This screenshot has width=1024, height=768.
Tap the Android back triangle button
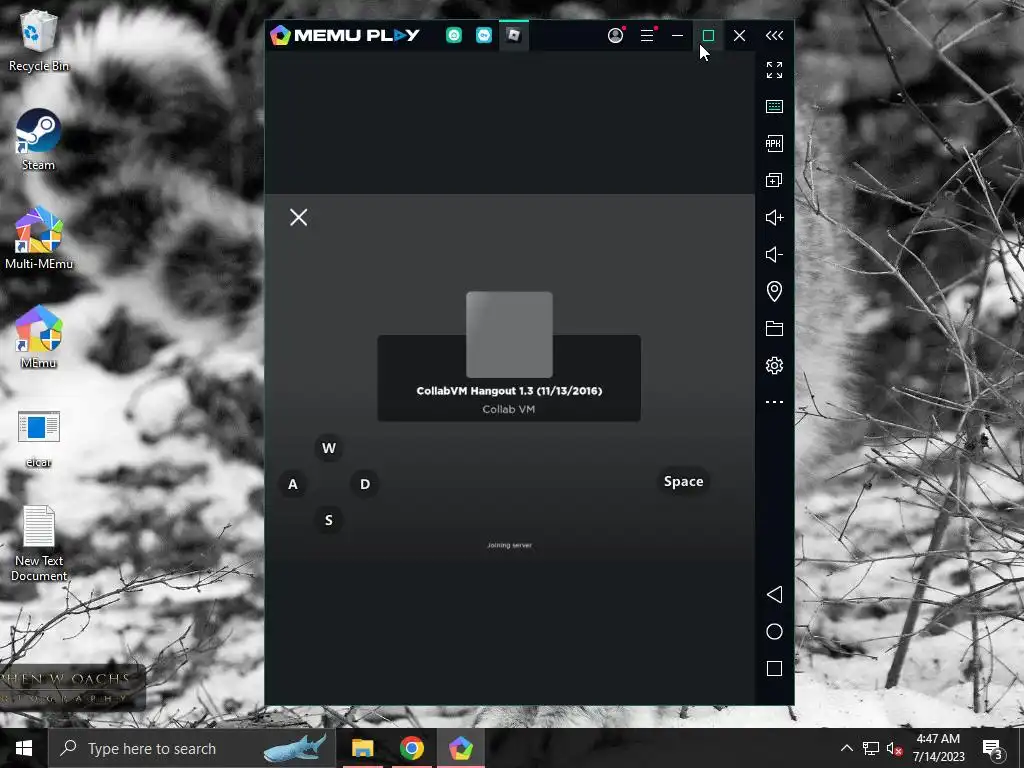(775, 594)
